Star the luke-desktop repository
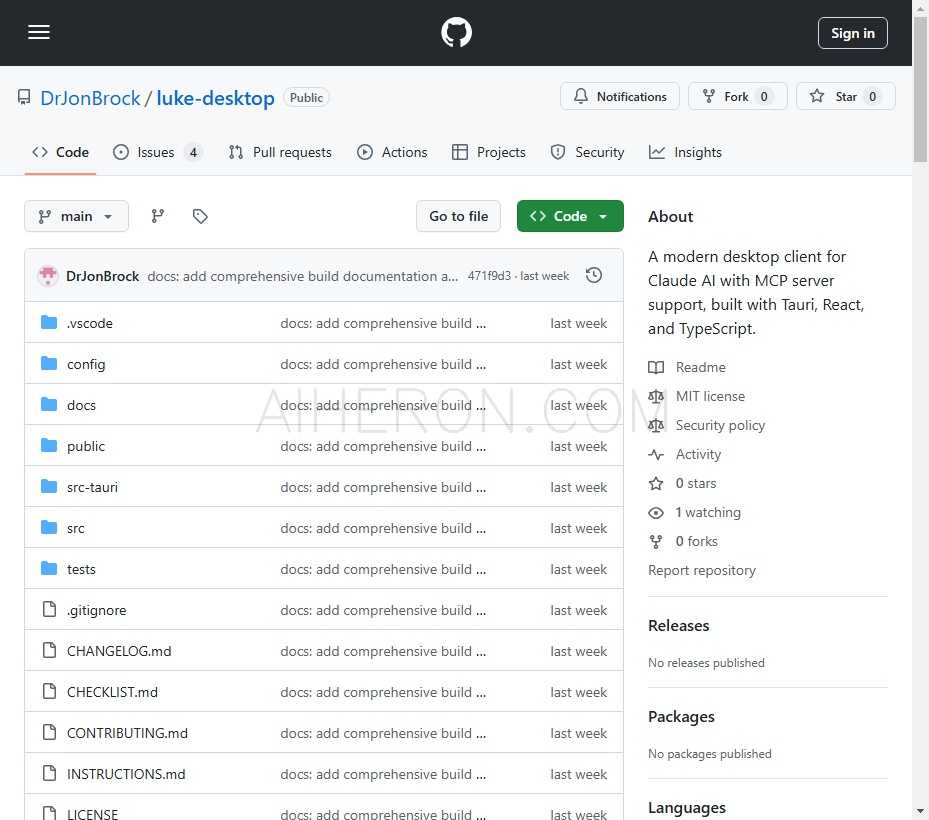This screenshot has height=820, width=929. [845, 97]
